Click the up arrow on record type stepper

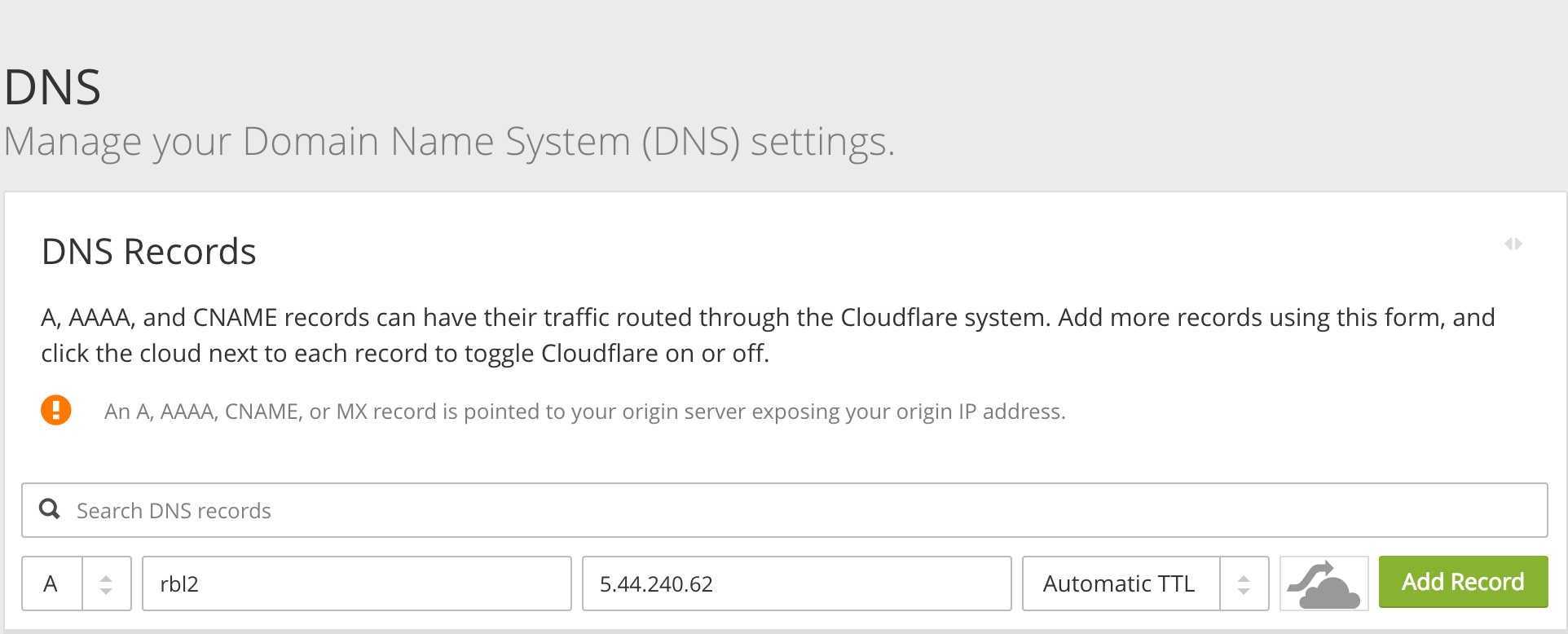[x=107, y=577]
